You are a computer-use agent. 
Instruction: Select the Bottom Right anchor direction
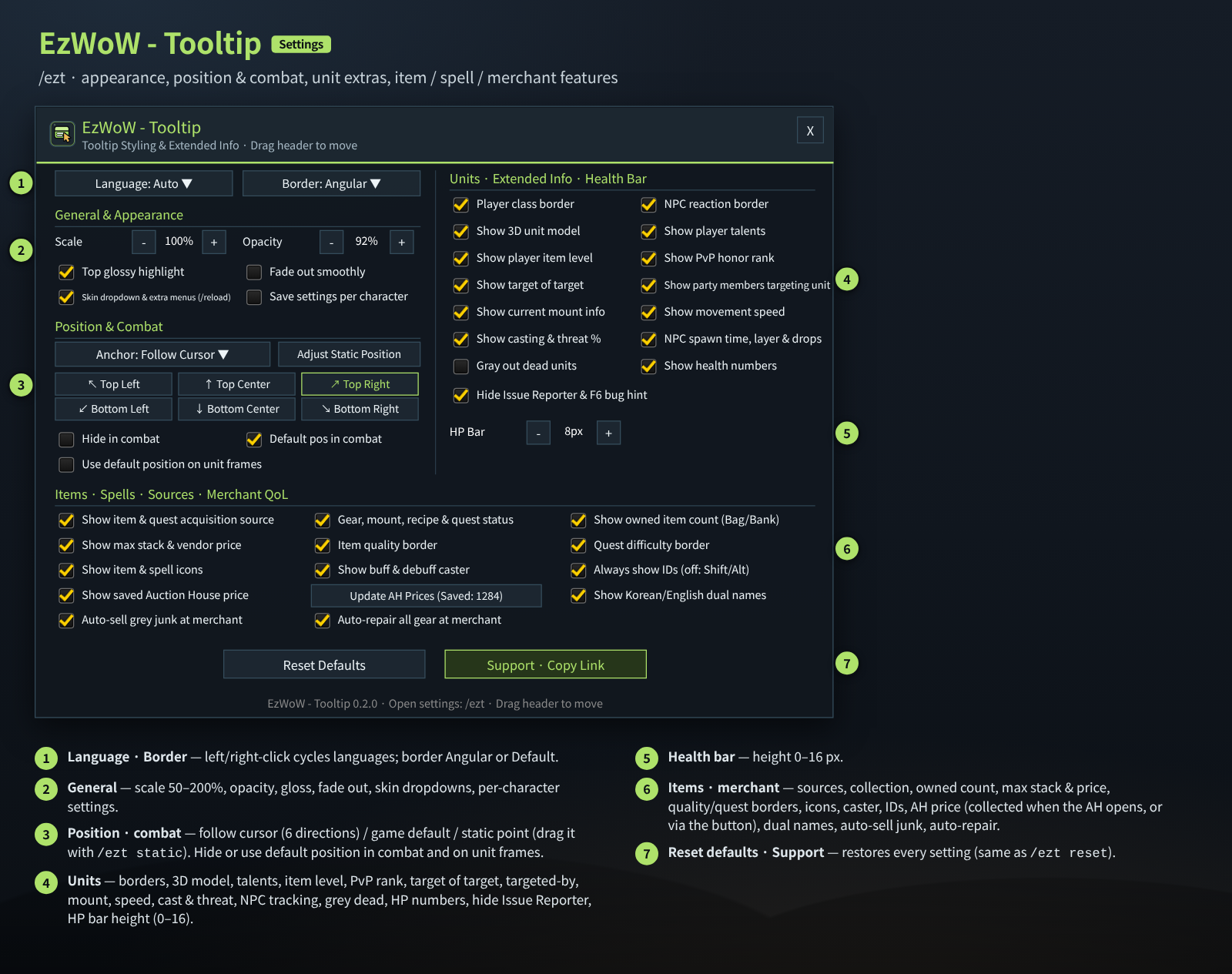coord(360,409)
